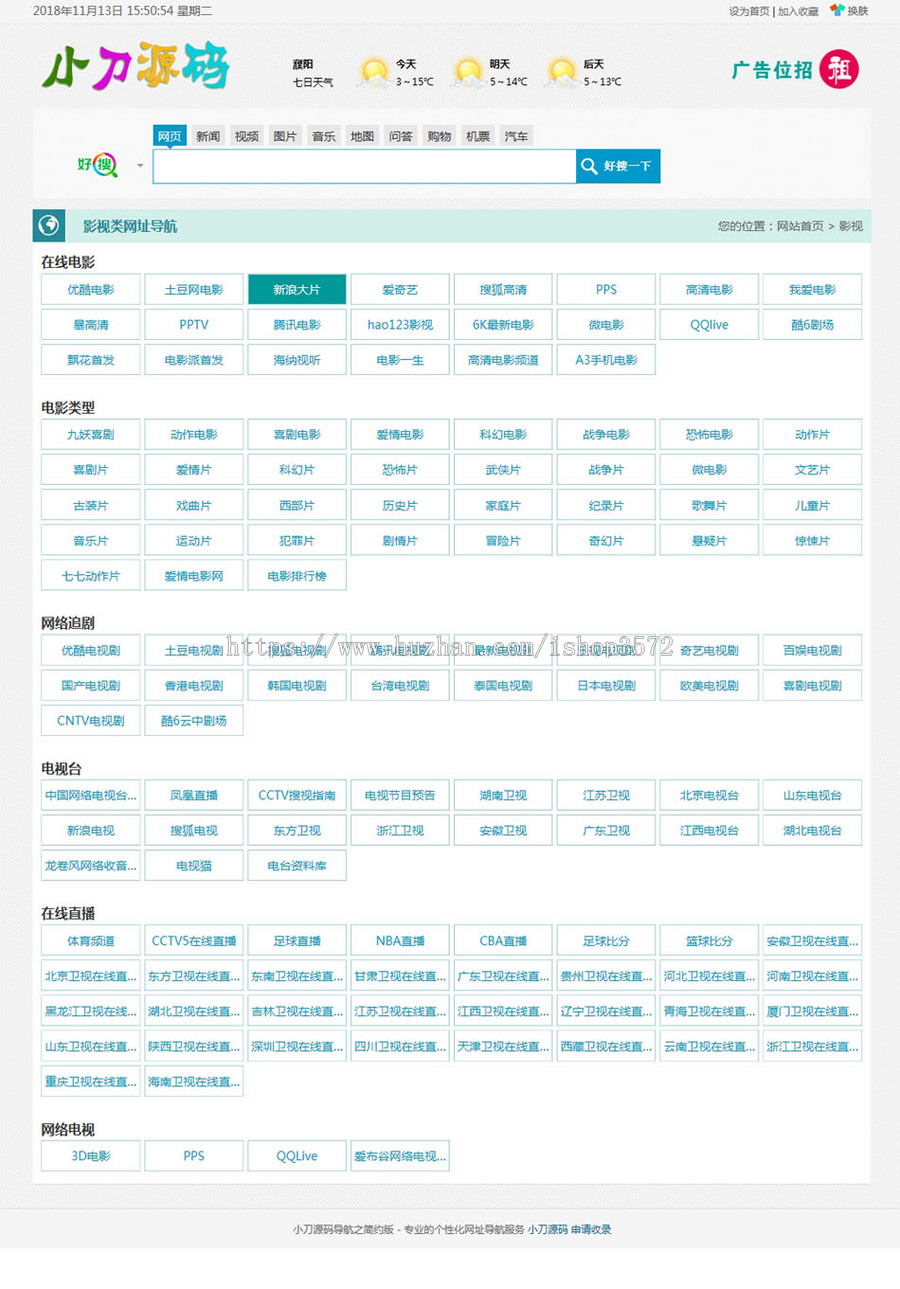Click the 广告位招租 ad banner
The height and width of the screenshot is (1289, 900).
(795, 70)
